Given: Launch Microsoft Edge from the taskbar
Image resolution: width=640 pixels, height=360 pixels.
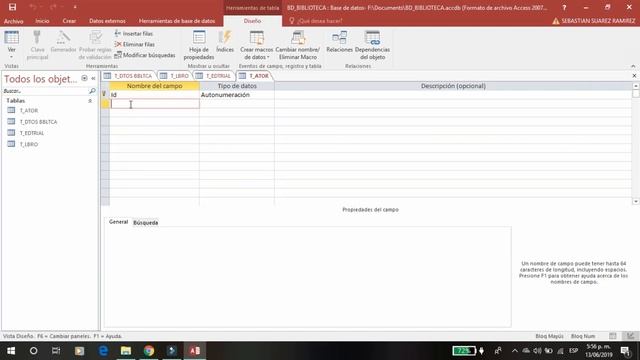Looking at the screenshot, I should 103,351.
